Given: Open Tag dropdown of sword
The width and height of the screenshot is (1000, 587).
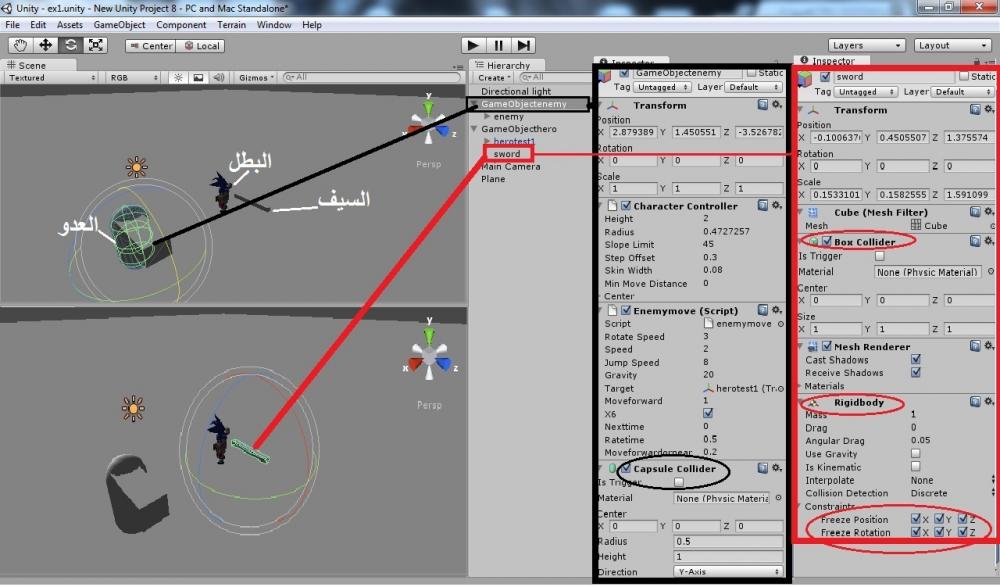Looking at the screenshot, I should click(866, 92).
